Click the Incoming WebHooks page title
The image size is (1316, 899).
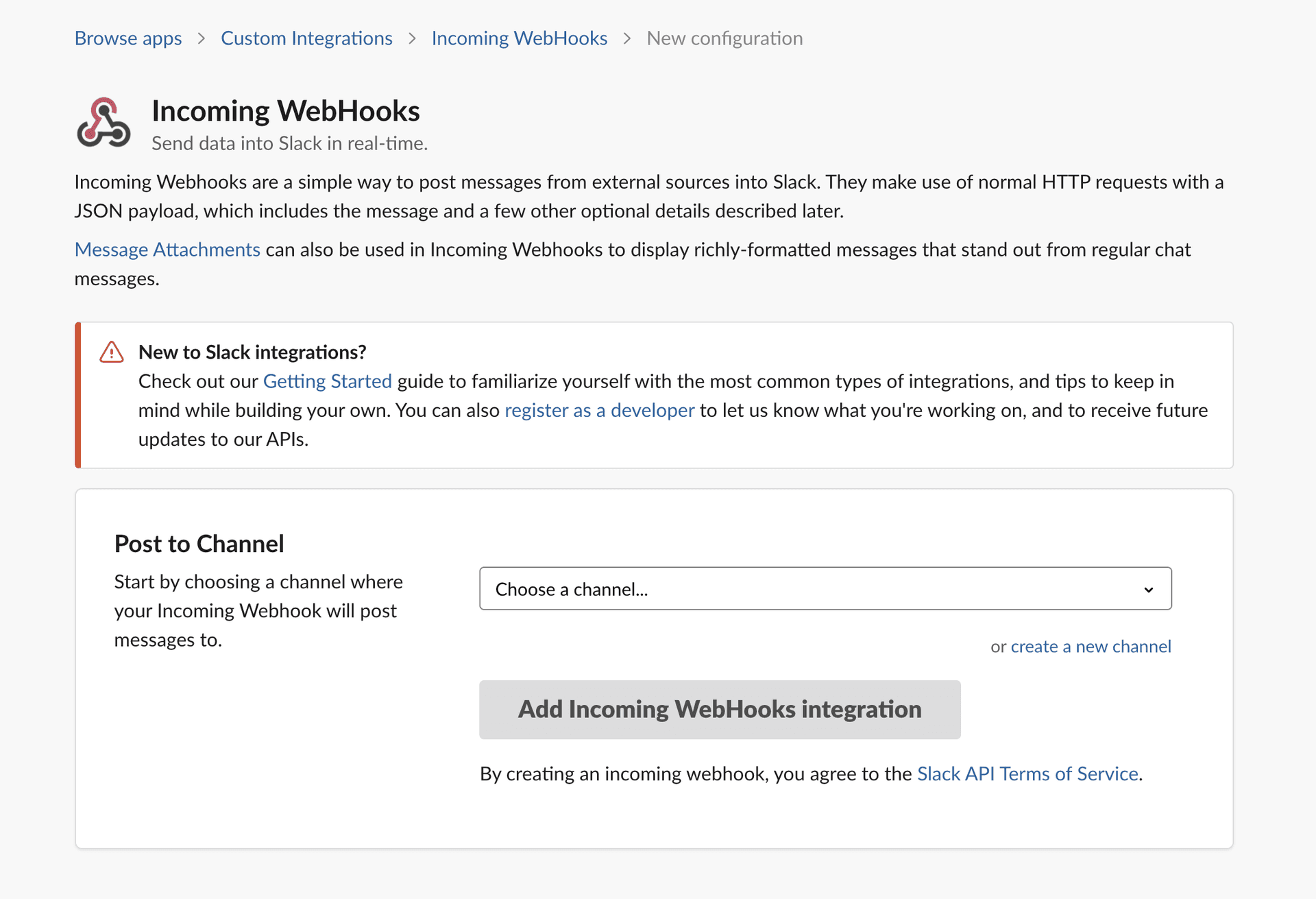[285, 111]
